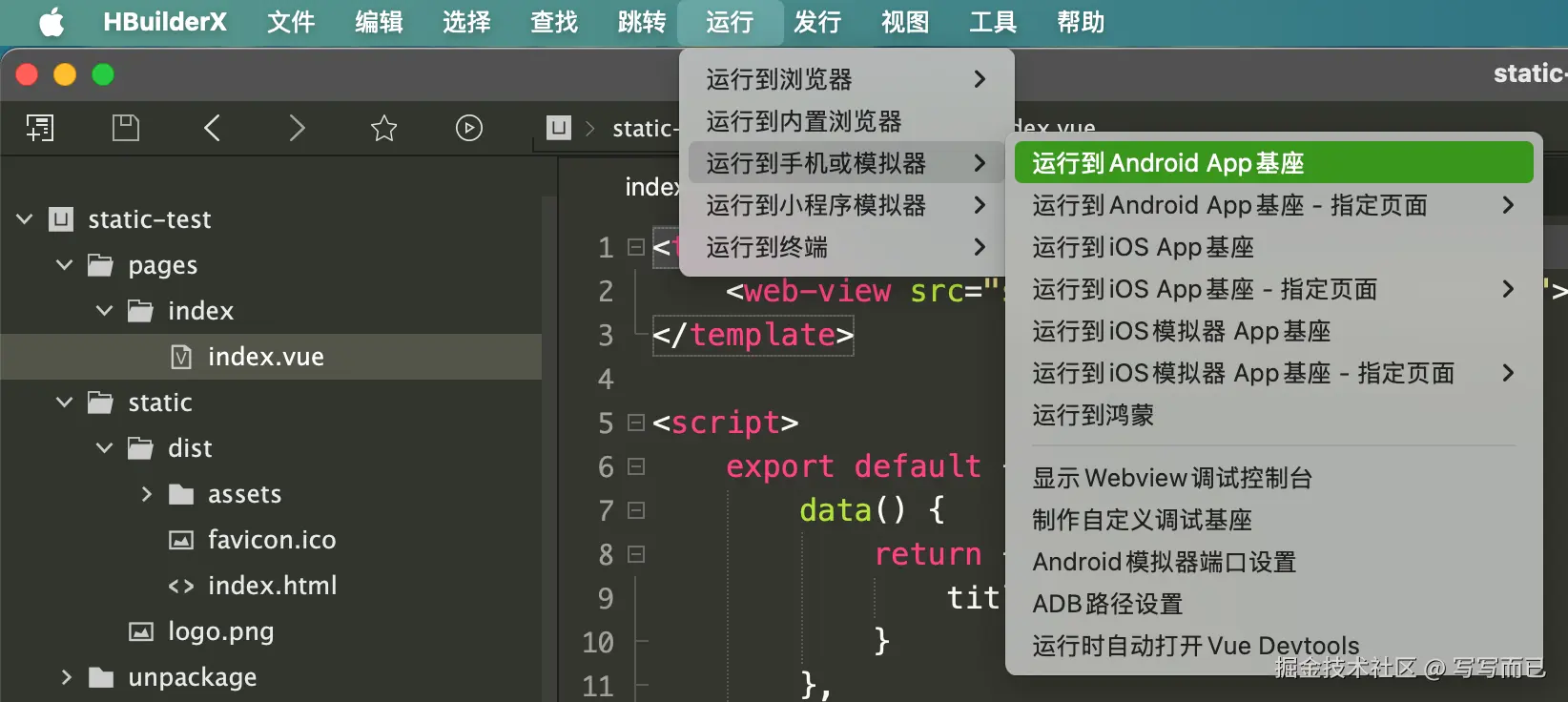Select 显示 Webview 调试控制台
The width and height of the screenshot is (1568, 702).
1273,478
